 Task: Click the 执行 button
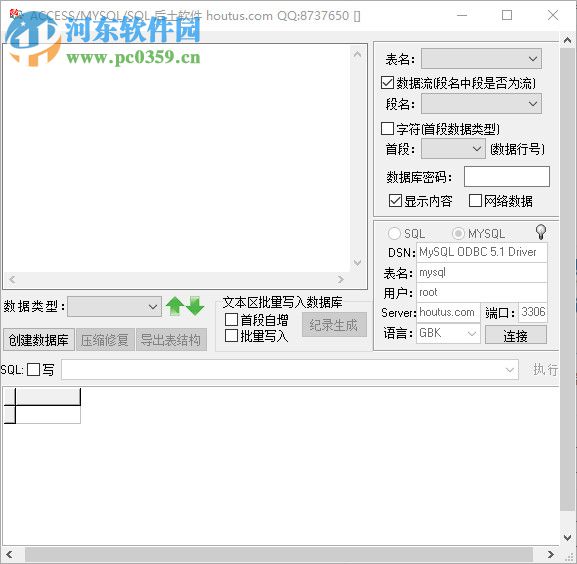(545, 369)
